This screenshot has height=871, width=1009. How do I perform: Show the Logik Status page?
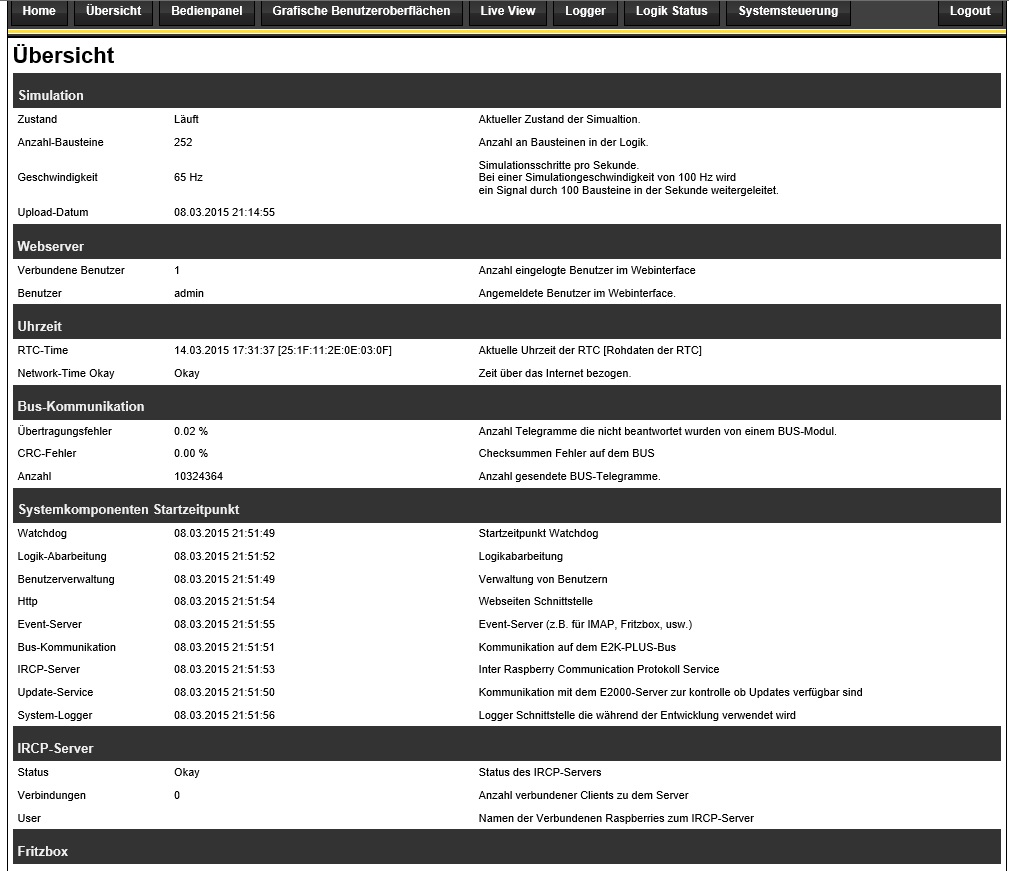point(671,12)
